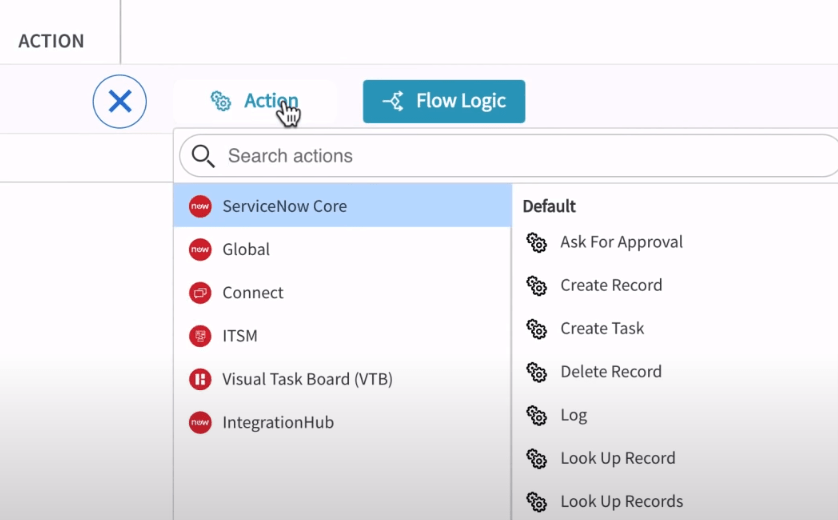Click the Visual Task Board icon
Image resolution: width=838 pixels, height=520 pixels.
pyautogui.click(x=200, y=379)
